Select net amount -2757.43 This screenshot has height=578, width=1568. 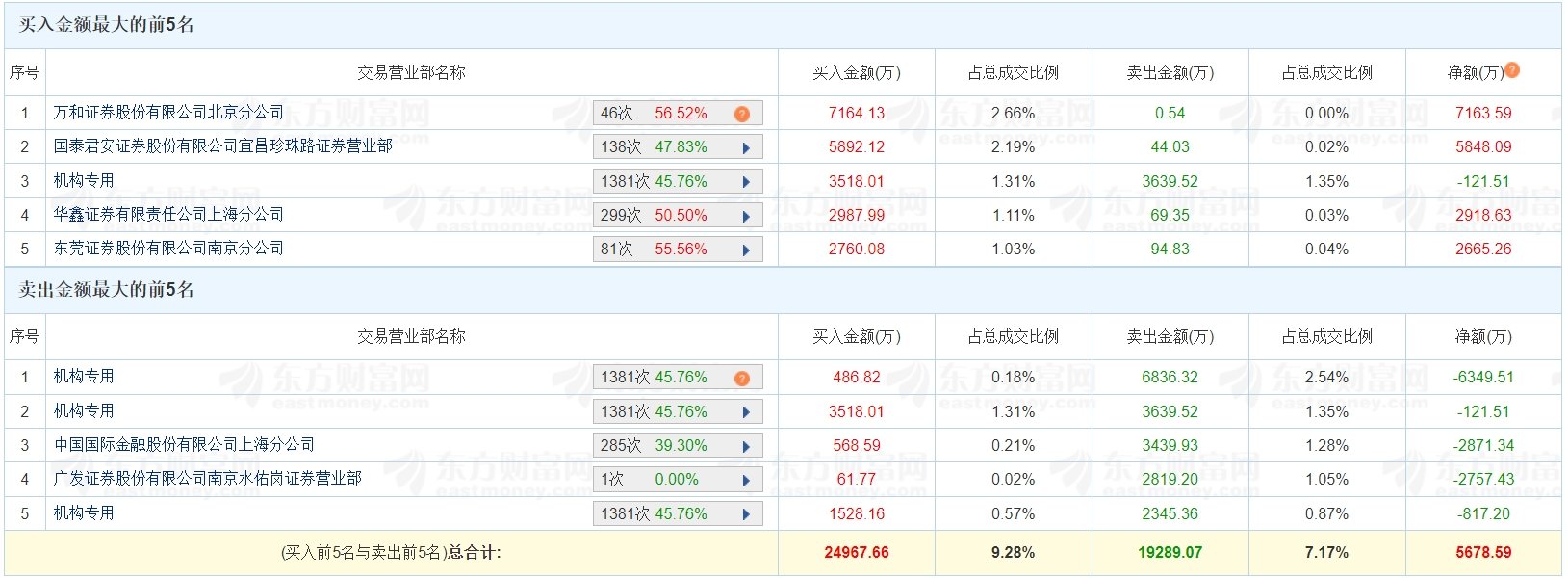pos(1483,480)
